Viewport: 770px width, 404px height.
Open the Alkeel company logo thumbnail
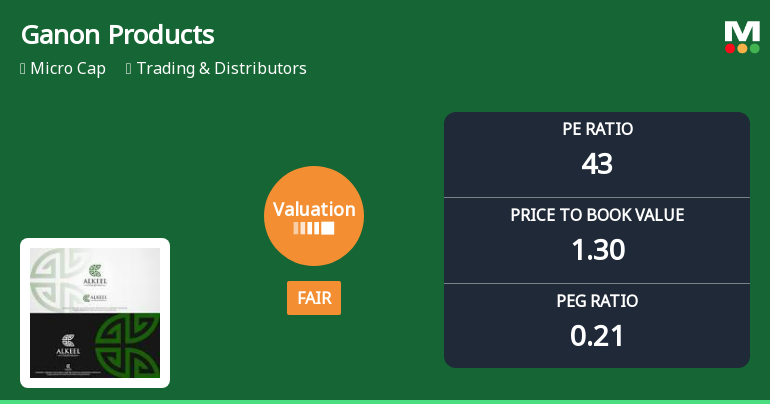pyautogui.click(x=95, y=313)
